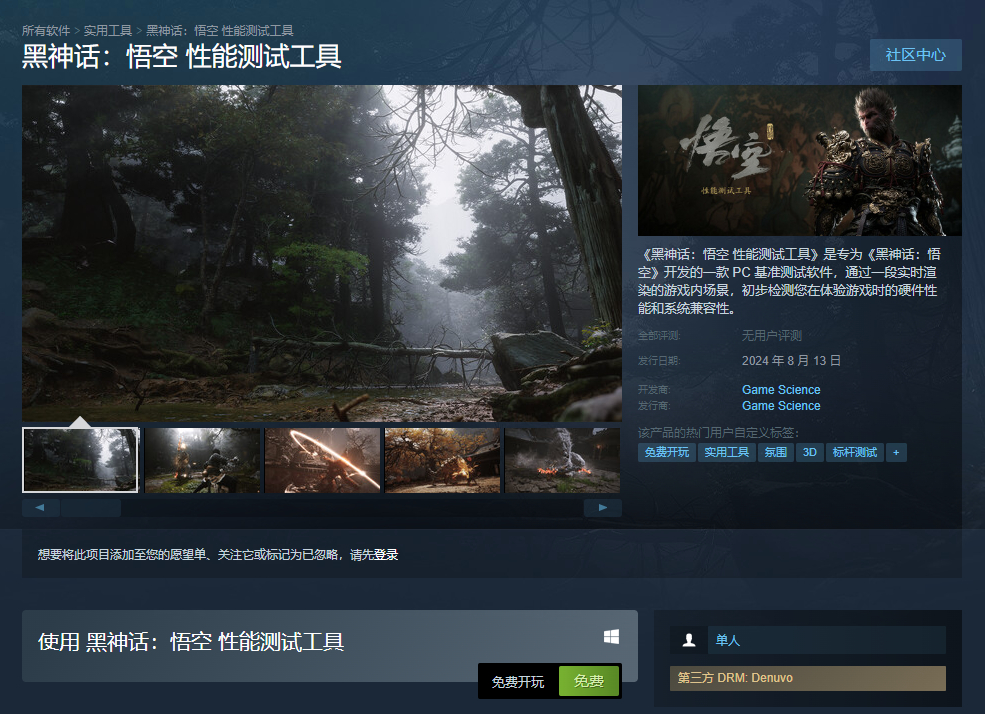Click the green 免费 play button
This screenshot has height=714, width=985.
pyautogui.click(x=589, y=681)
